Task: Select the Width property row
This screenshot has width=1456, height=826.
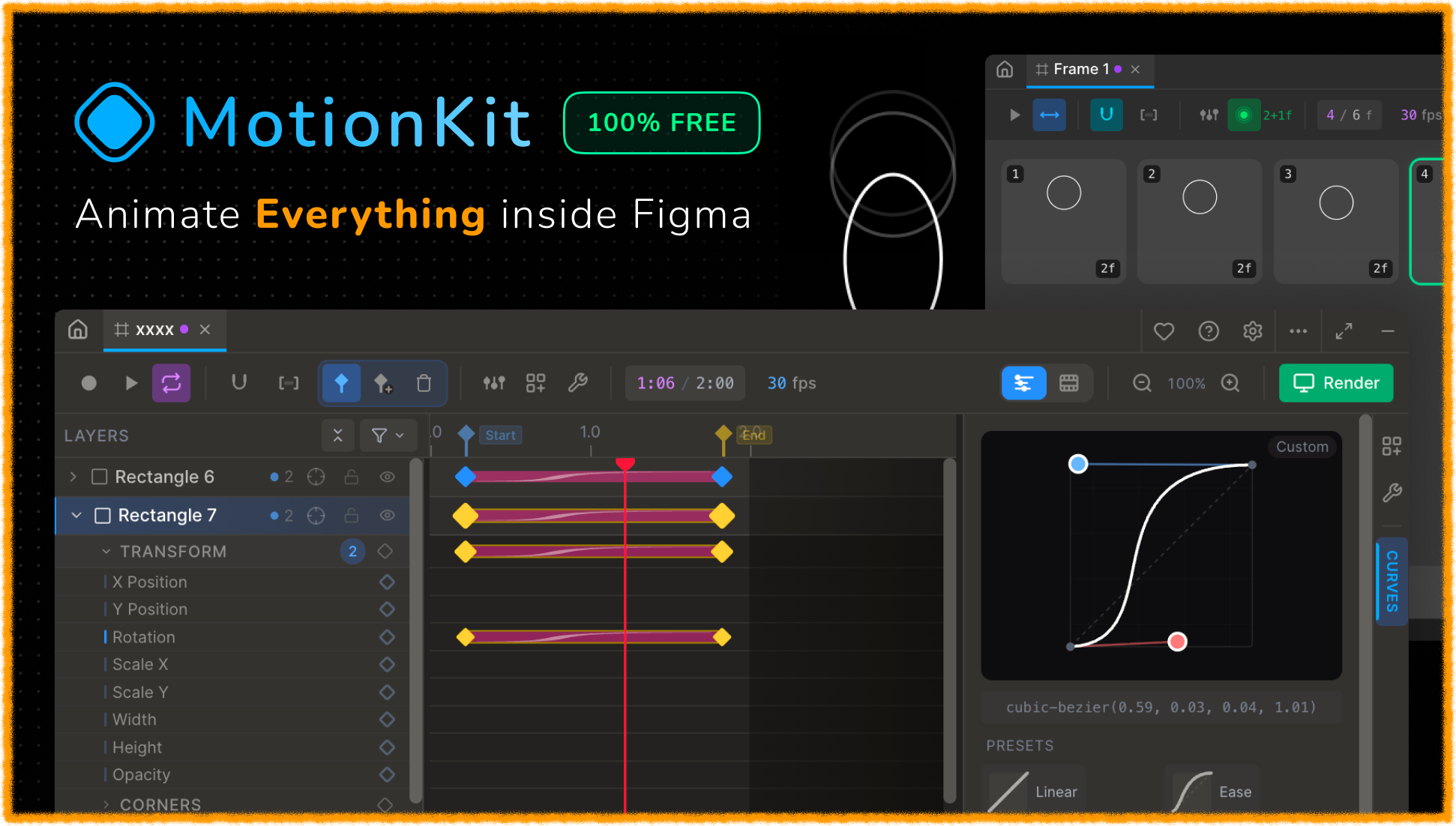Action: click(234, 720)
